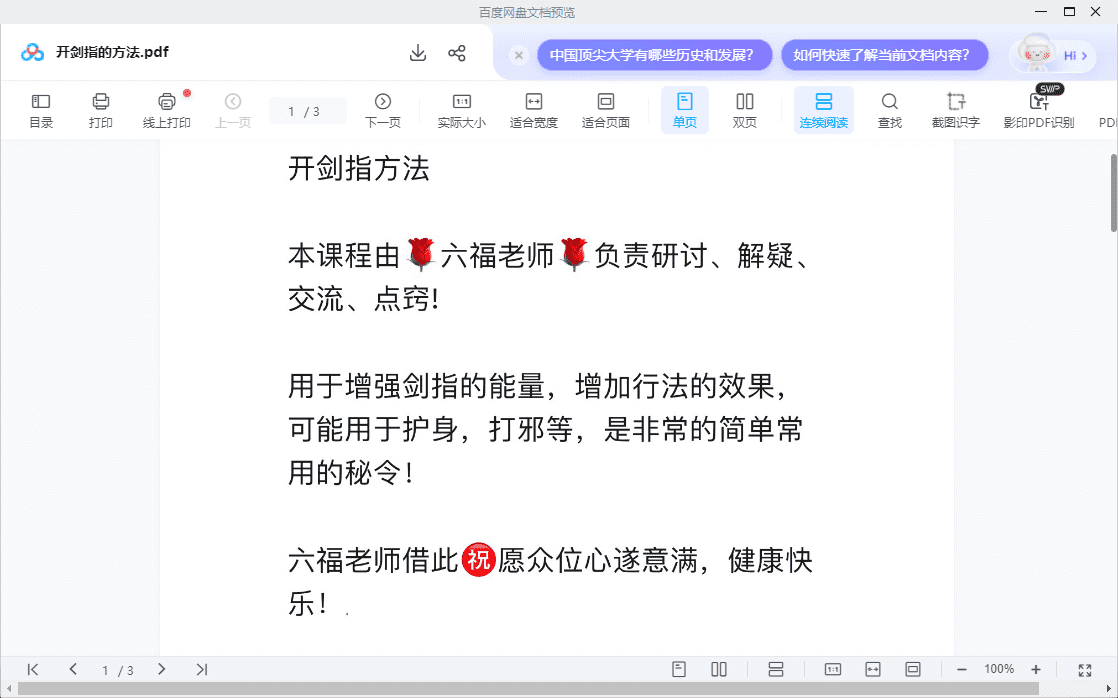Open 线上打印 online print

[x=167, y=110]
